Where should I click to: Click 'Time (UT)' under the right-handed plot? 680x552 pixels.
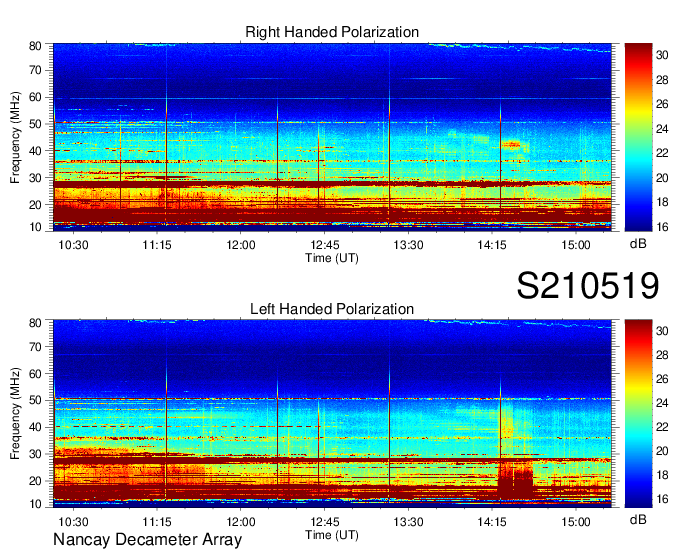[x=332, y=258]
